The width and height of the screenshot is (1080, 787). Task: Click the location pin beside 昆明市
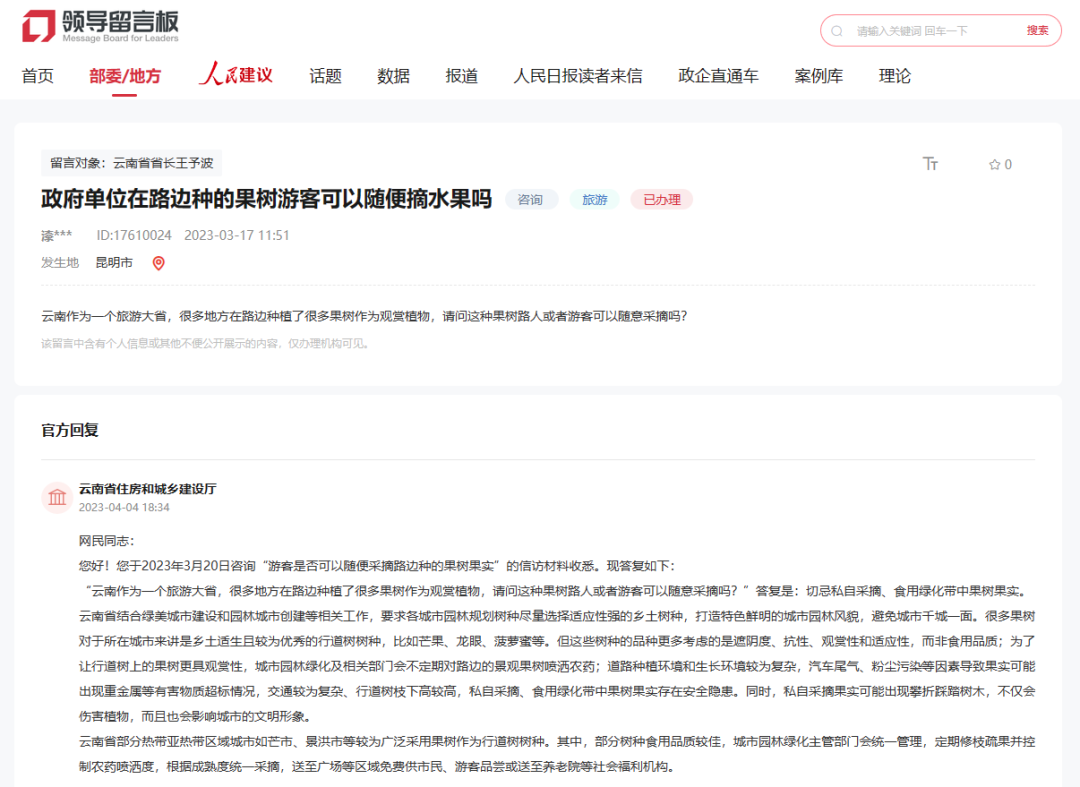click(x=157, y=263)
